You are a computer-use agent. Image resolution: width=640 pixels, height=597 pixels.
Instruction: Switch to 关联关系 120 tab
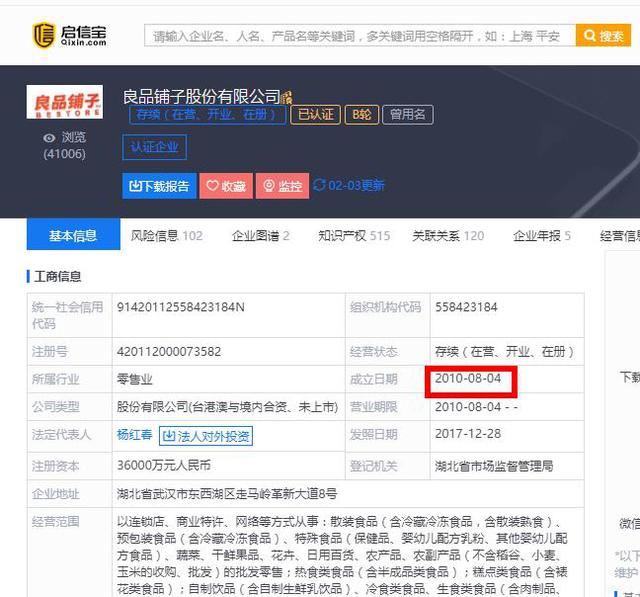pos(448,235)
